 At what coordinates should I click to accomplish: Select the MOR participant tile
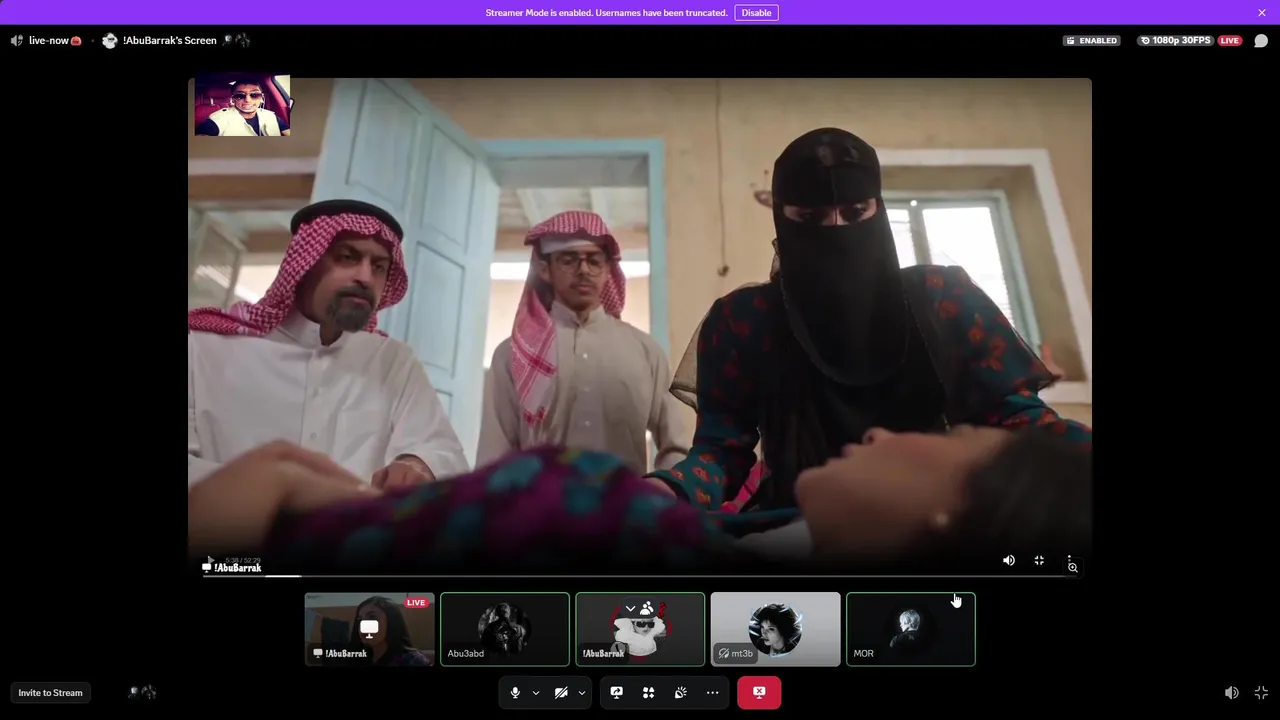point(911,629)
